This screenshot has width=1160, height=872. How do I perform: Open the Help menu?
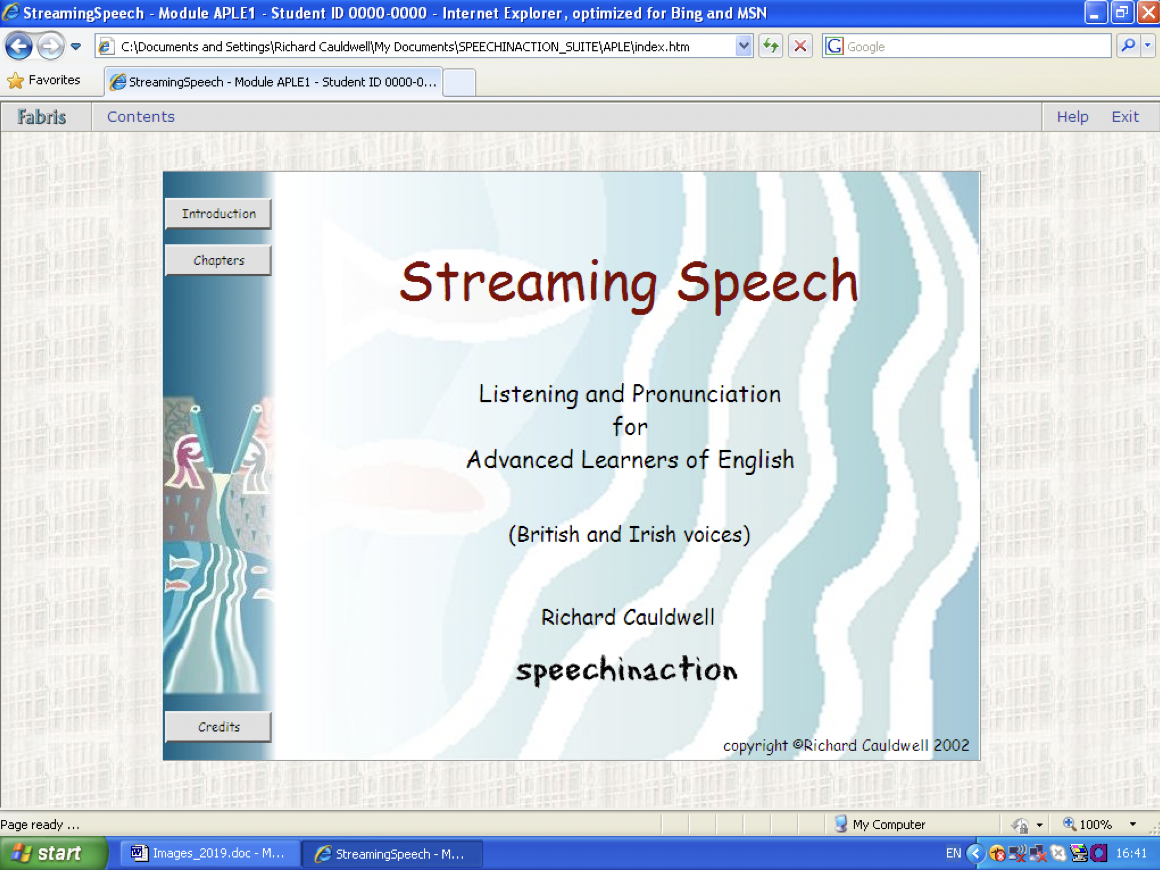(x=1072, y=117)
